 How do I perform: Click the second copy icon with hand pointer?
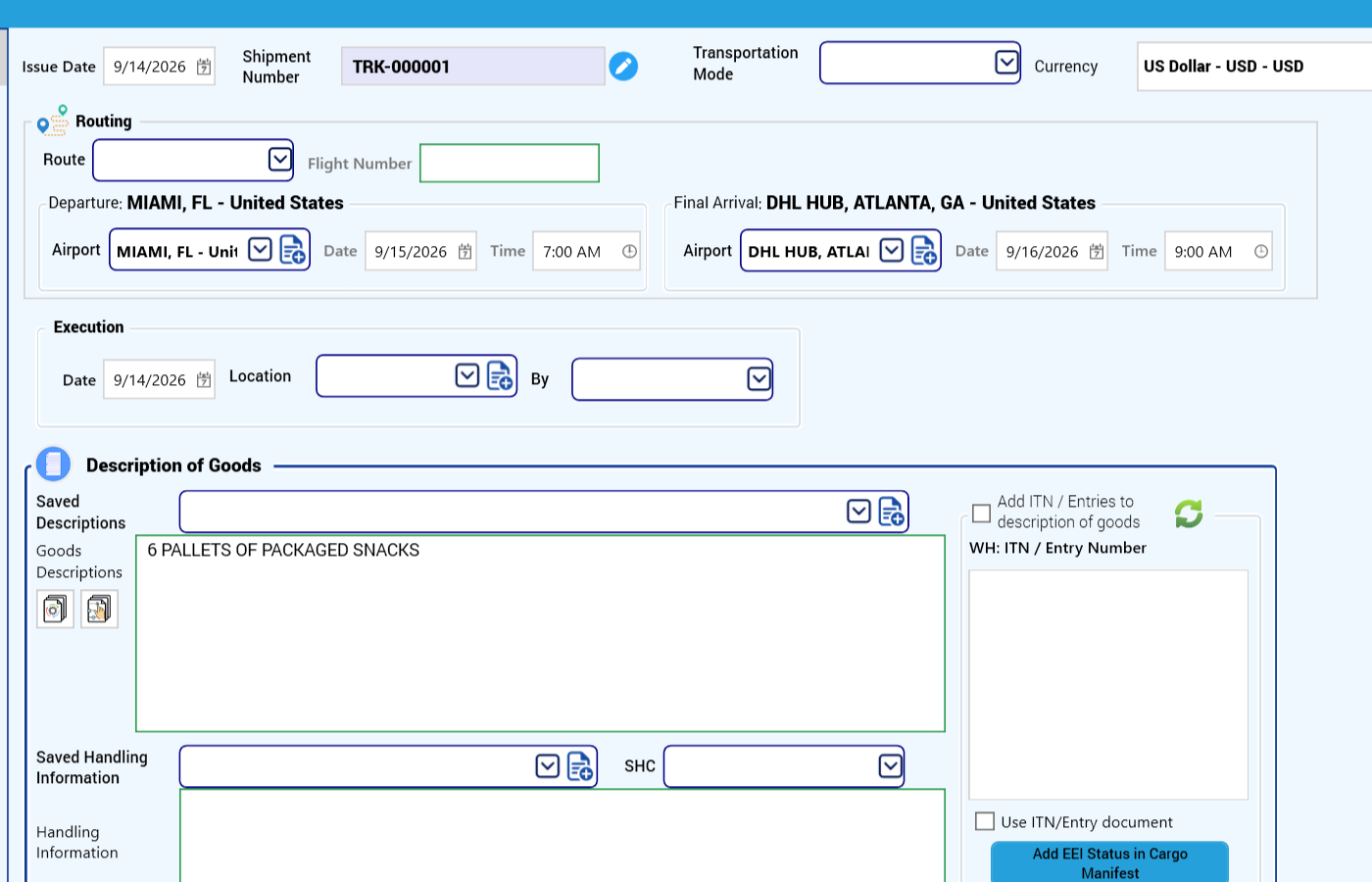pyautogui.click(x=99, y=609)
